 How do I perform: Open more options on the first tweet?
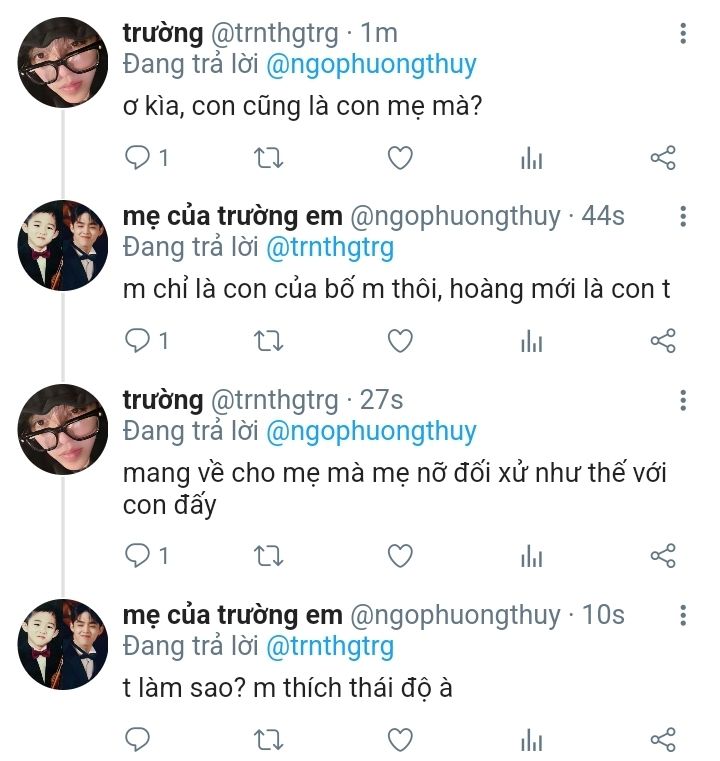coord(683,33)
